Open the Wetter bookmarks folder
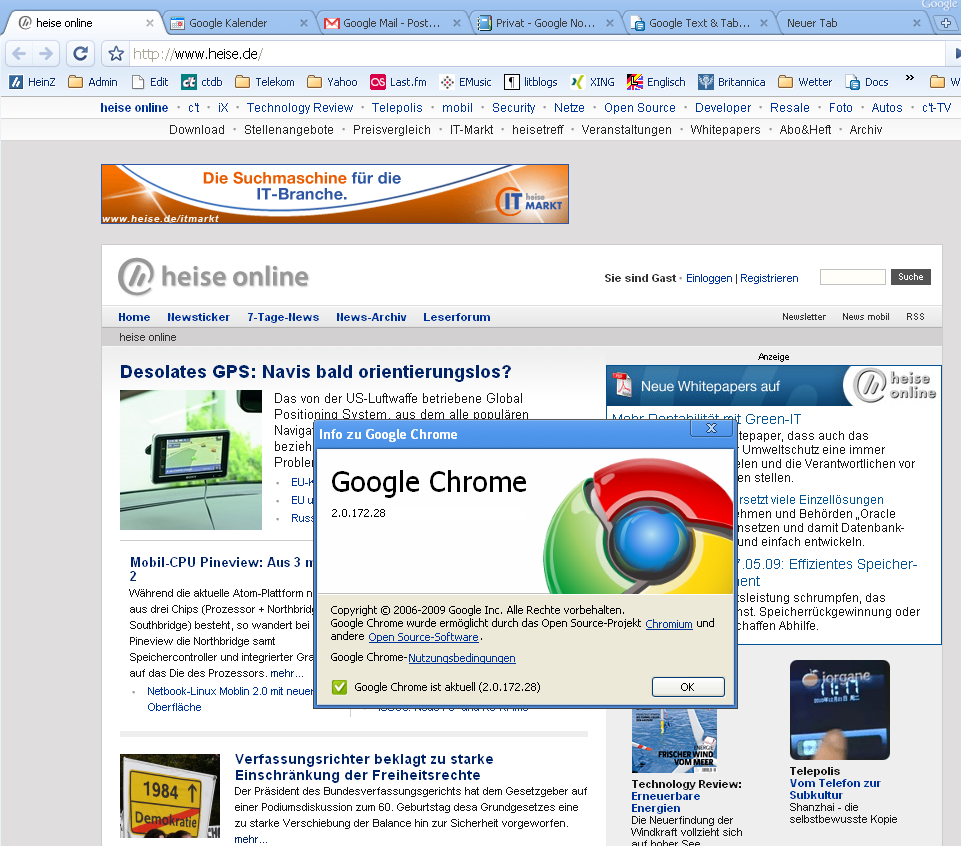961x846 pixels. click(805, 82)
